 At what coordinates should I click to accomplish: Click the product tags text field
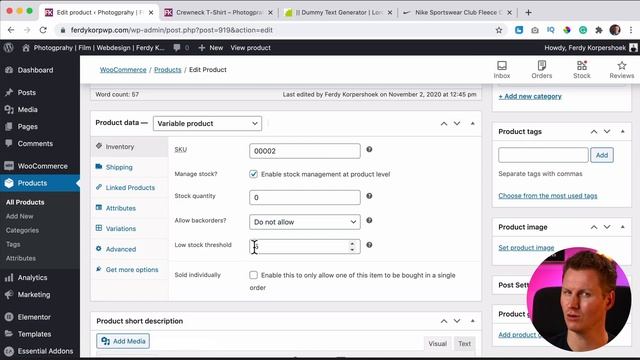pos(543,155)
